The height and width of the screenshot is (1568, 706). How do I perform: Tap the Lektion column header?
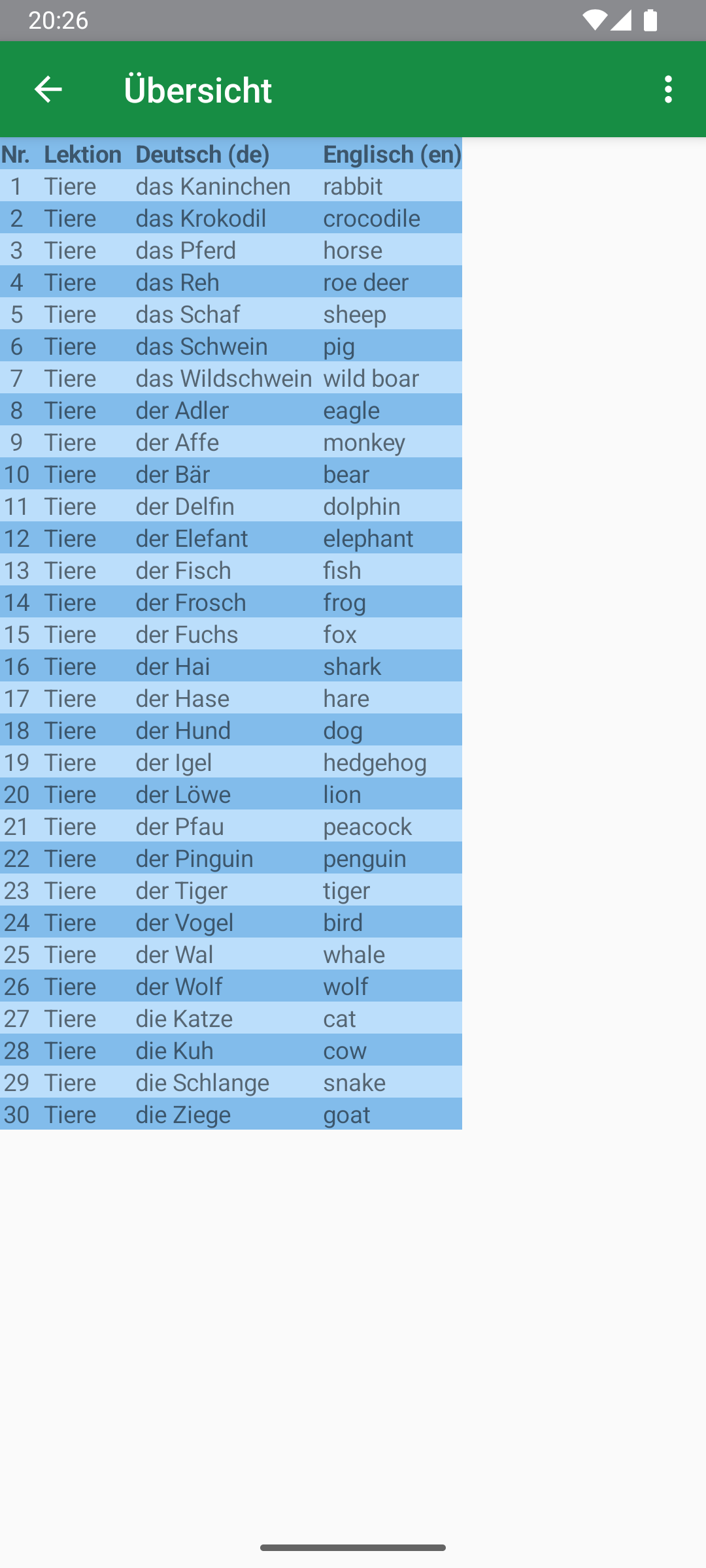82,154
